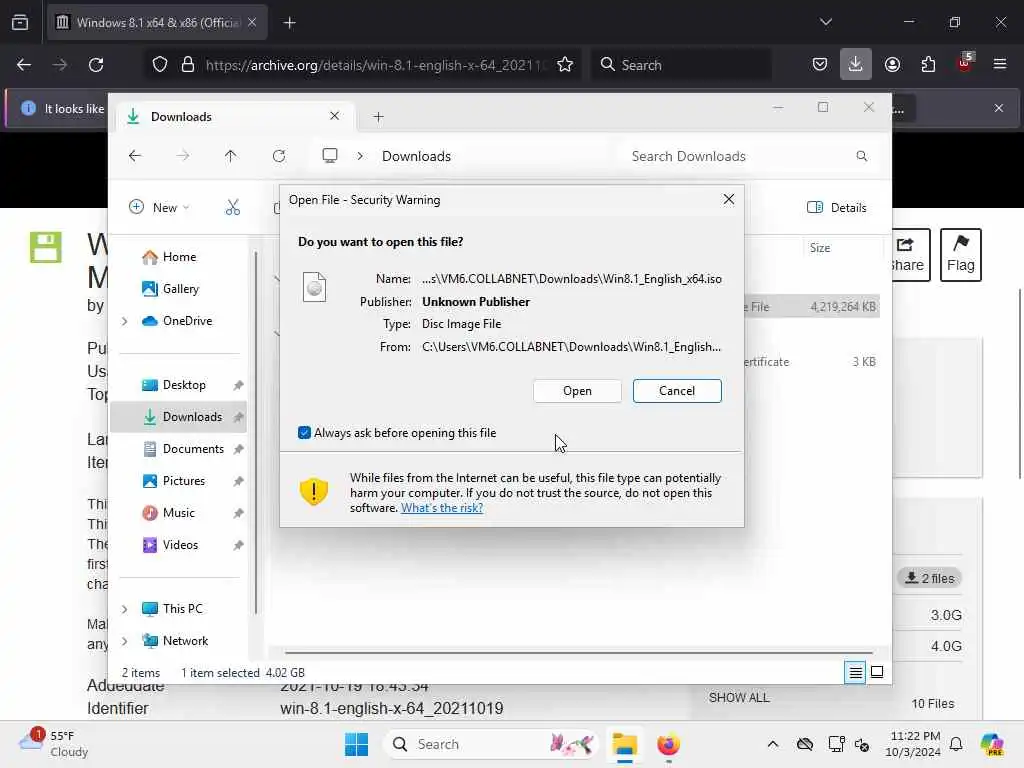Go up one folder in File Explorer
This screenshot has width=1024, height=768.
tap(231, 156)
